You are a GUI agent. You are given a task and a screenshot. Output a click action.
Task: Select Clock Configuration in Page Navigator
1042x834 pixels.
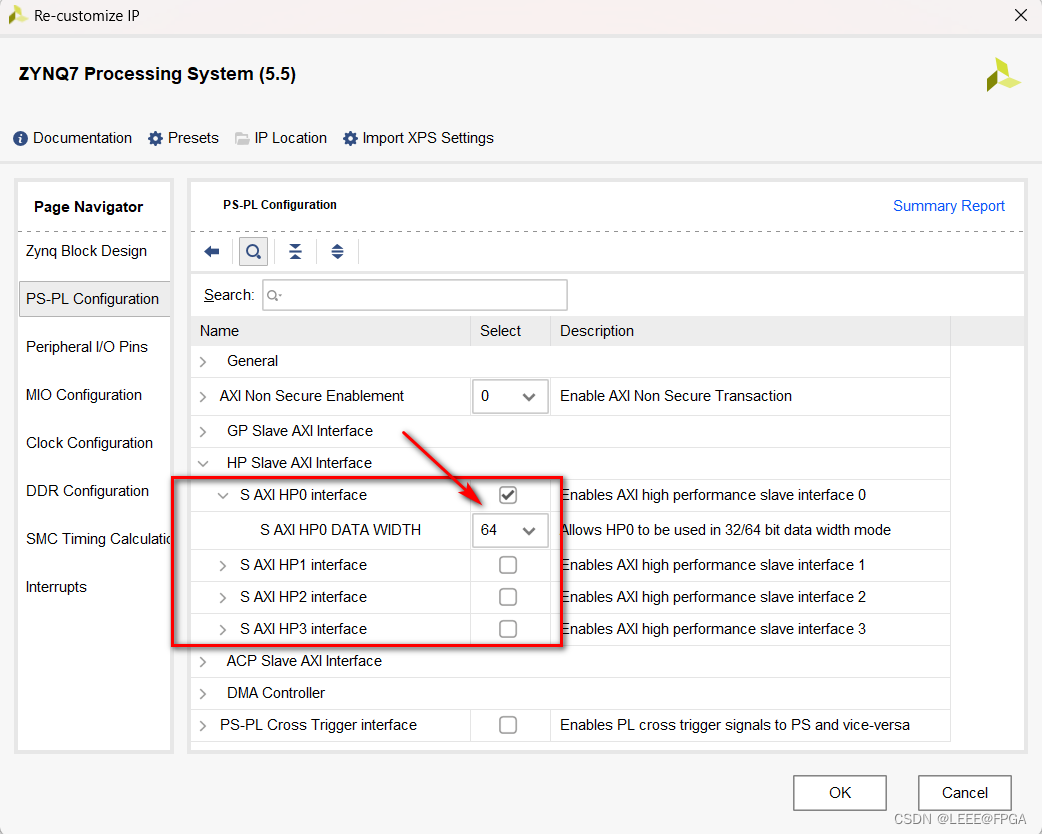point(89,443)
